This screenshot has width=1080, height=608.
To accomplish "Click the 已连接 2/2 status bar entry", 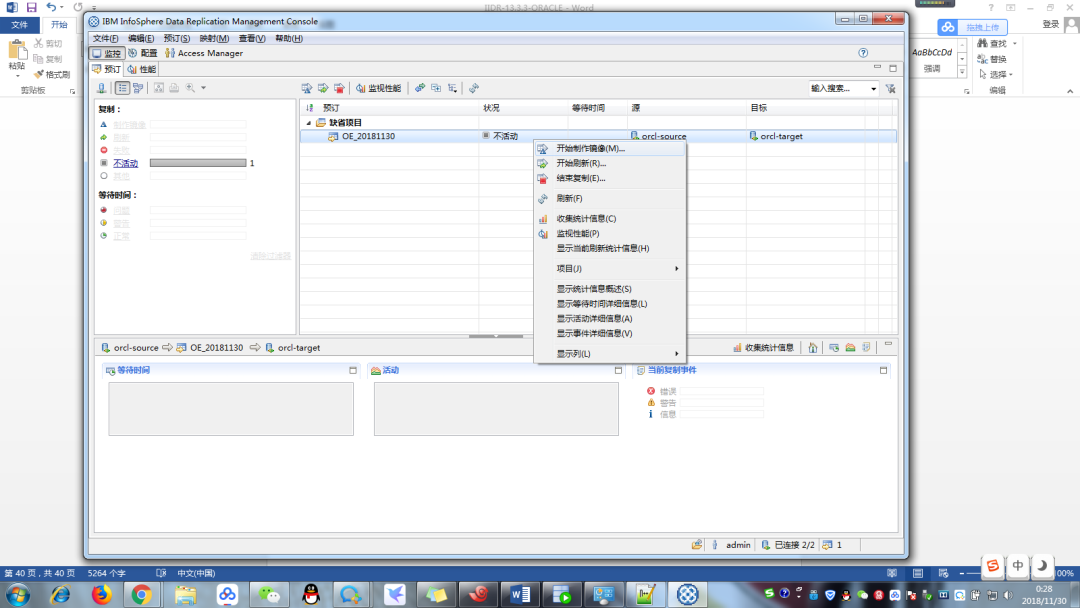I will coord(788,545).
